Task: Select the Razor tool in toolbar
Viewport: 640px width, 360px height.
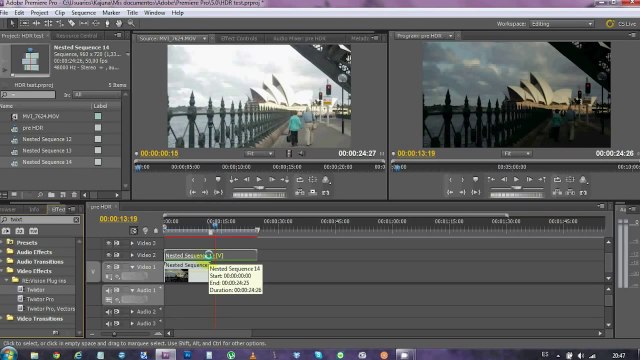Action: 71,23
